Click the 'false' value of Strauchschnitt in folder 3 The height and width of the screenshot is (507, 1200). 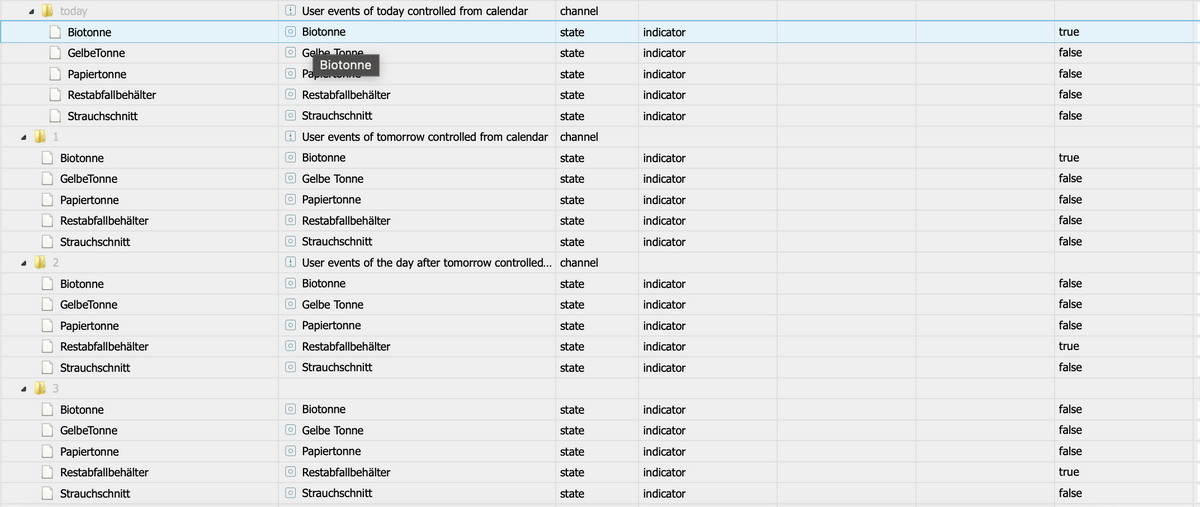[x=1070, y=493]
